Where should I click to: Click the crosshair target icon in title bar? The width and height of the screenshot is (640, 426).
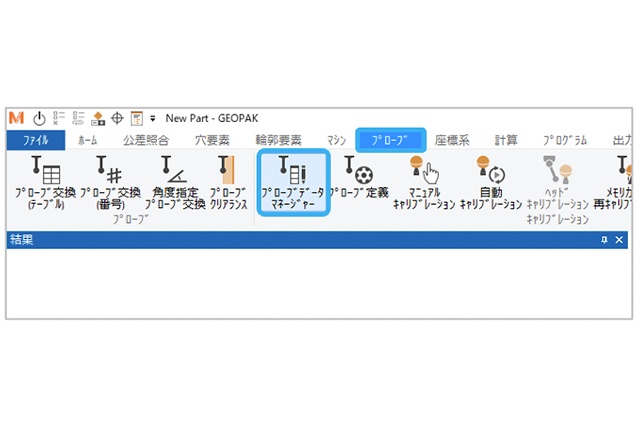point(117,118)
